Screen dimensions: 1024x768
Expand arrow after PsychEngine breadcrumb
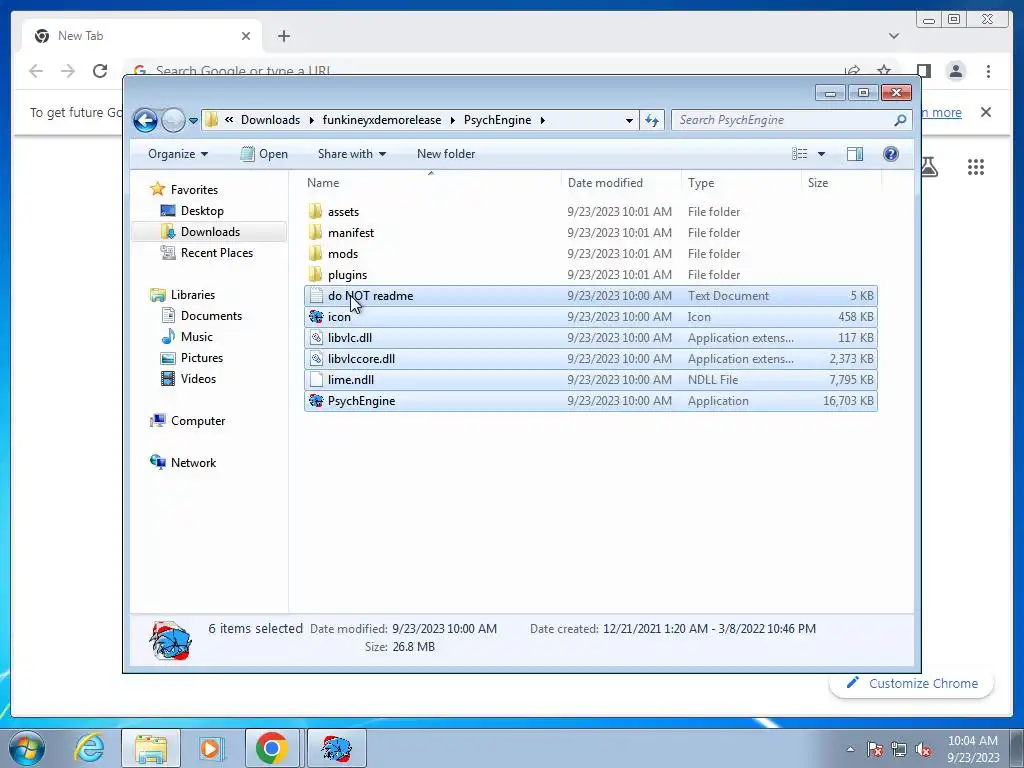tap(543, 120)
